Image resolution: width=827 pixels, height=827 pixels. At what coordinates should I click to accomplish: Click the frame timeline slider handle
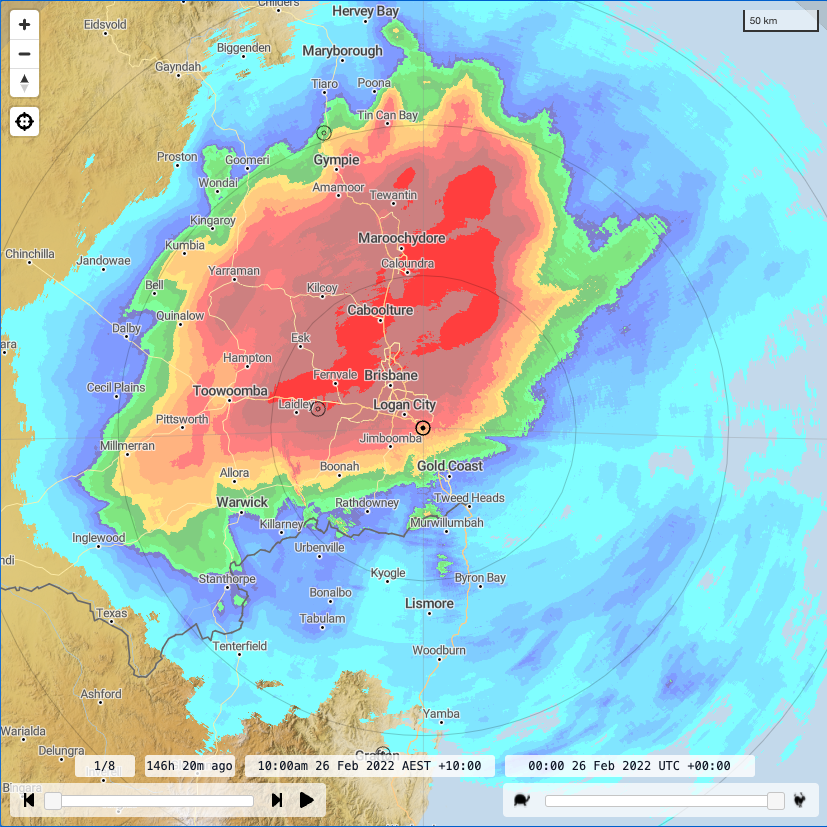pyautogui.click(x=53, y=801)
